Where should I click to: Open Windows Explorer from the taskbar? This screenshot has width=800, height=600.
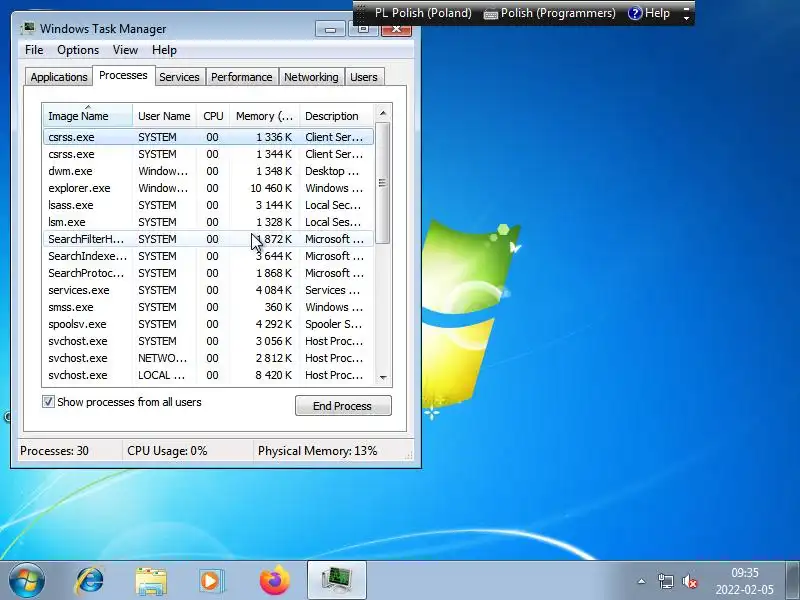[151, 581]
